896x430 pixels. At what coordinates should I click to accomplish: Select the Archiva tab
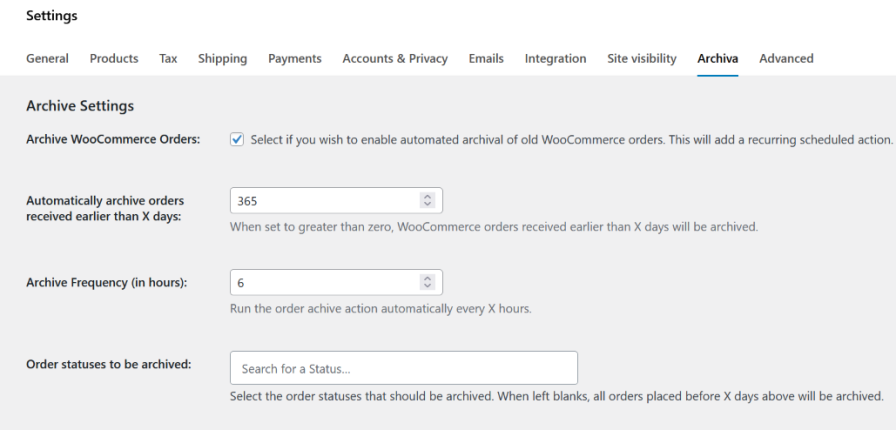(717, 59)
